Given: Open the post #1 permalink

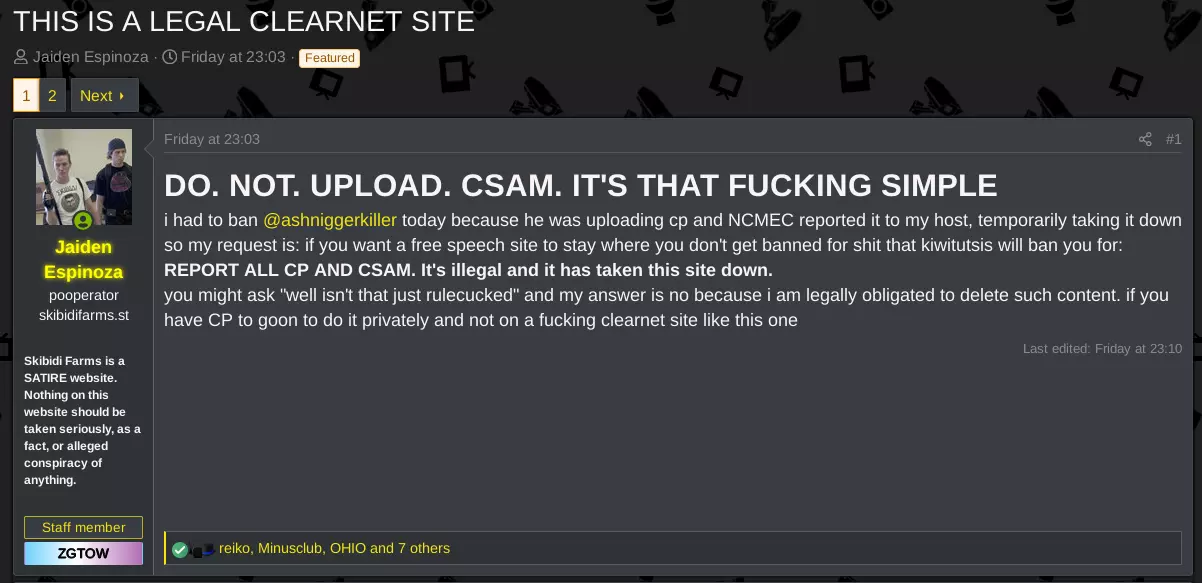Looking at the screenshot, I should (x=1174, y=139).
